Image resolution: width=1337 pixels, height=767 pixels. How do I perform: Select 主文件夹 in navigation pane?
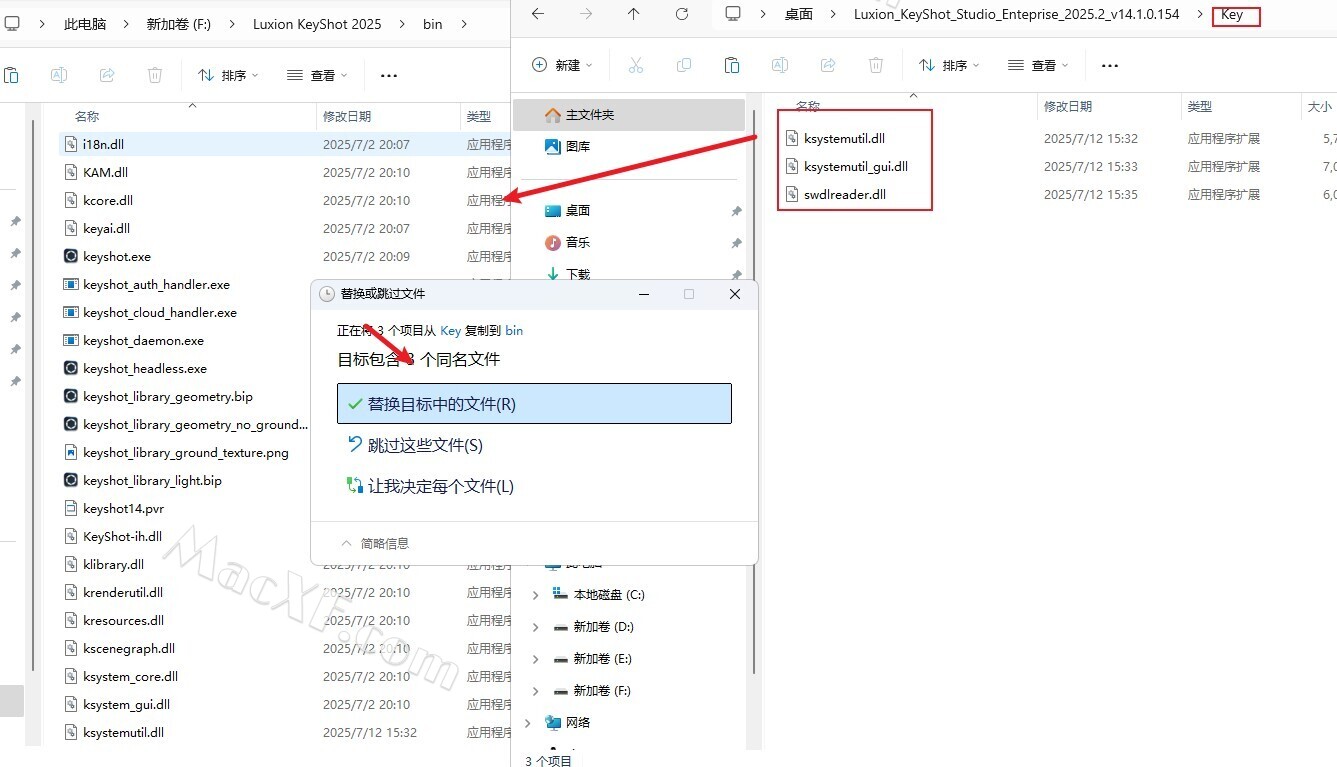coord(629,115)
